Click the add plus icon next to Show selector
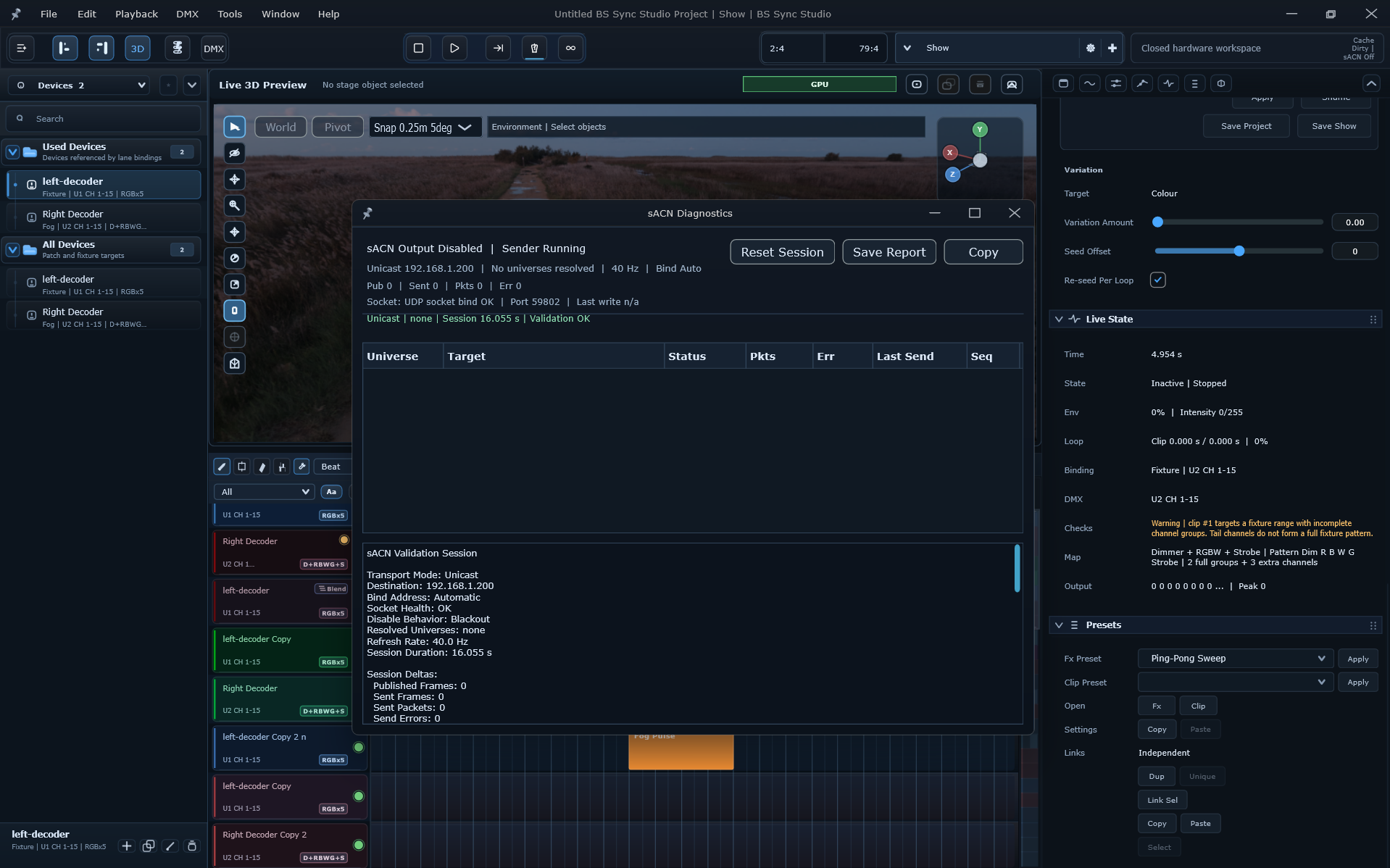This screenshot has width=1390, height=868. (x=1112, y=48)
